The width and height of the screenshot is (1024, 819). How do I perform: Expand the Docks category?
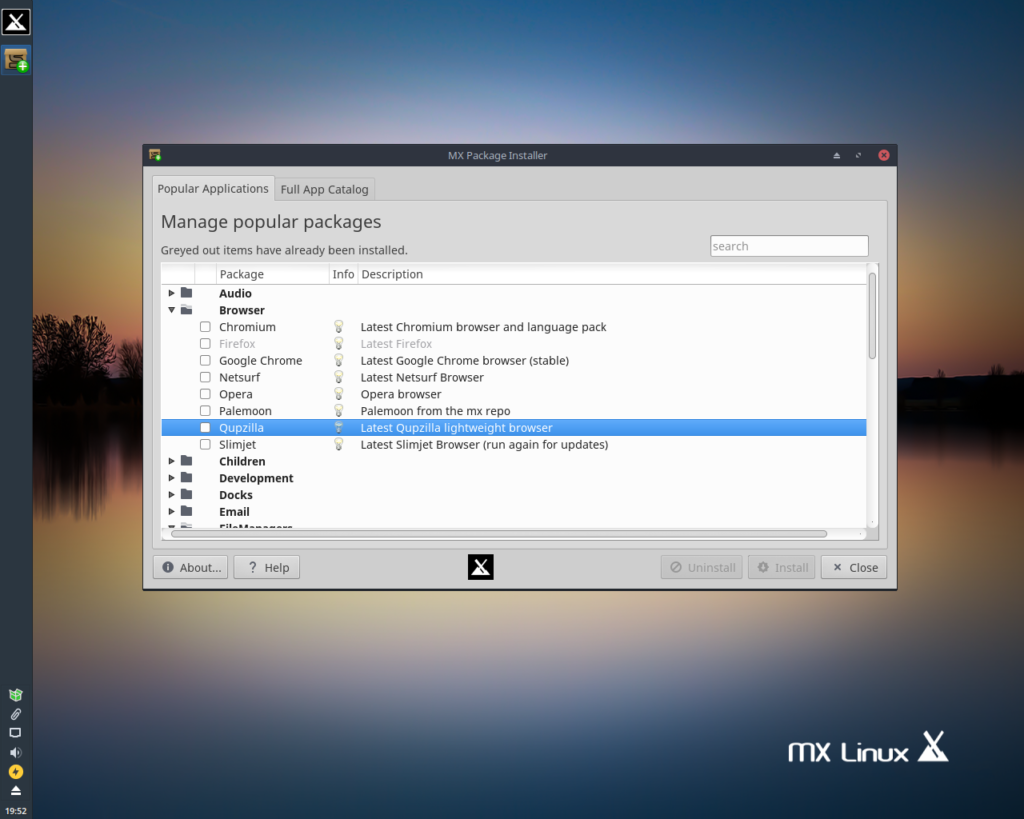pos(171,494)
